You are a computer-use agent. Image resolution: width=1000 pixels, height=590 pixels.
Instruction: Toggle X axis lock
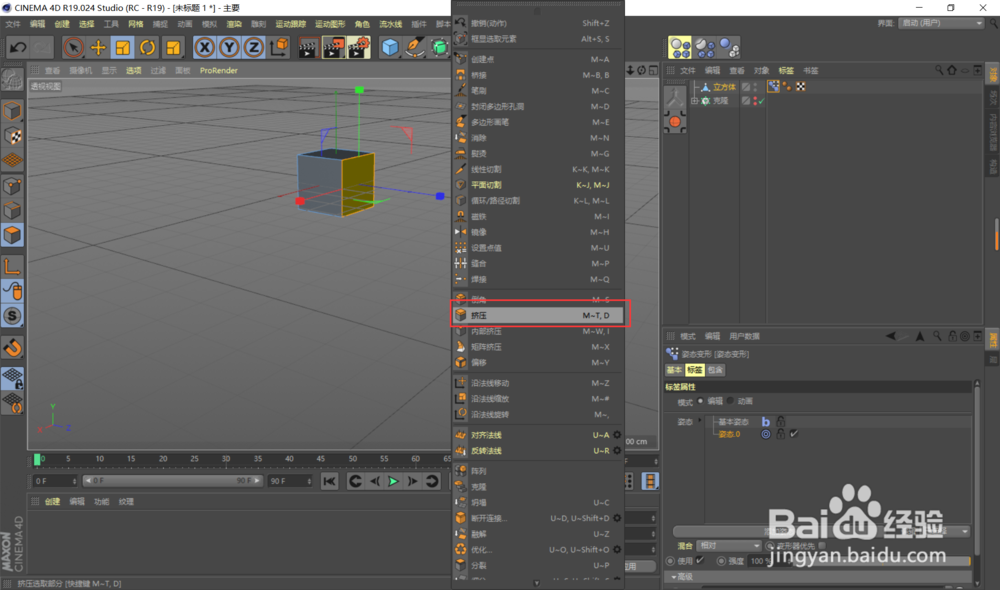204,47
